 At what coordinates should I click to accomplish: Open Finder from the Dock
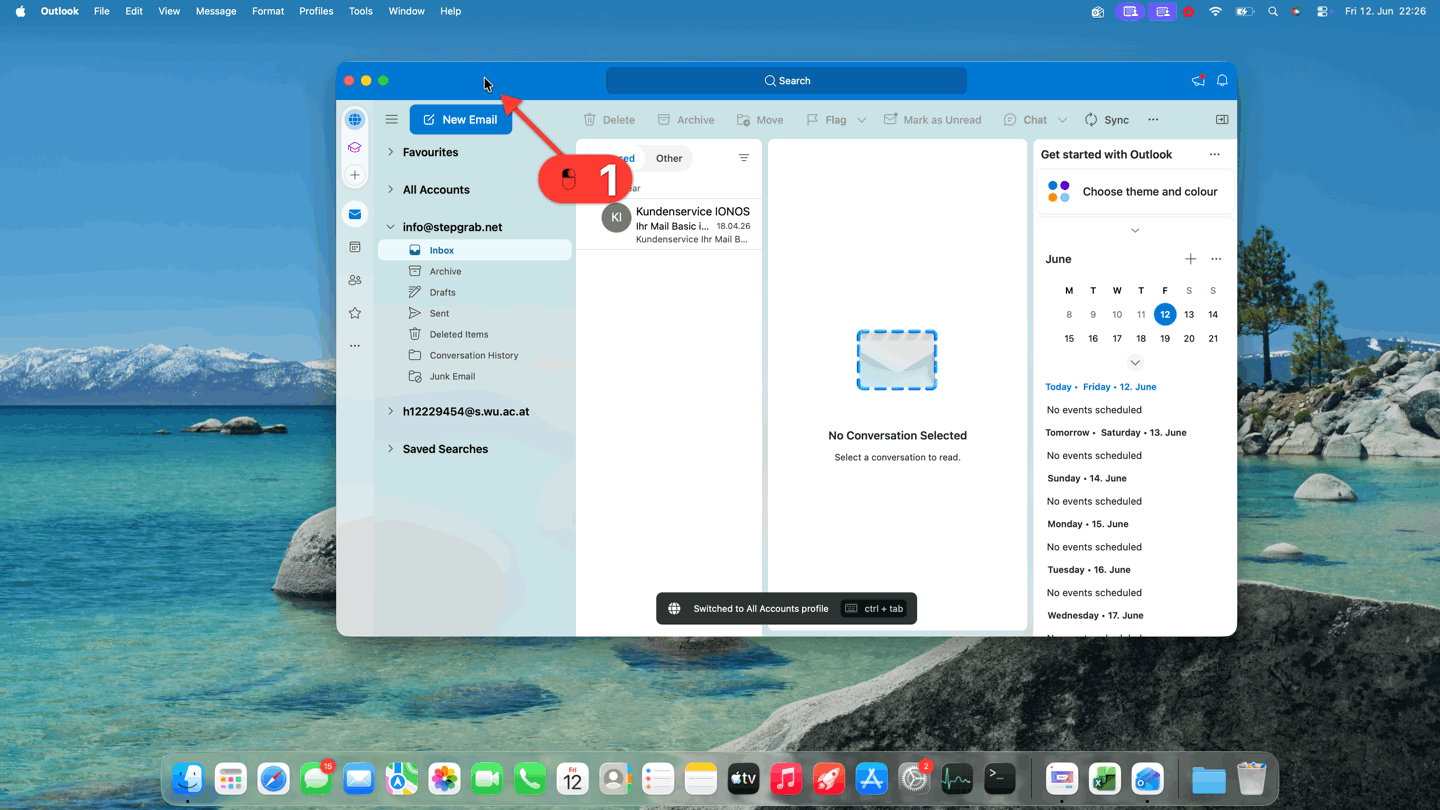pos(188,778)
